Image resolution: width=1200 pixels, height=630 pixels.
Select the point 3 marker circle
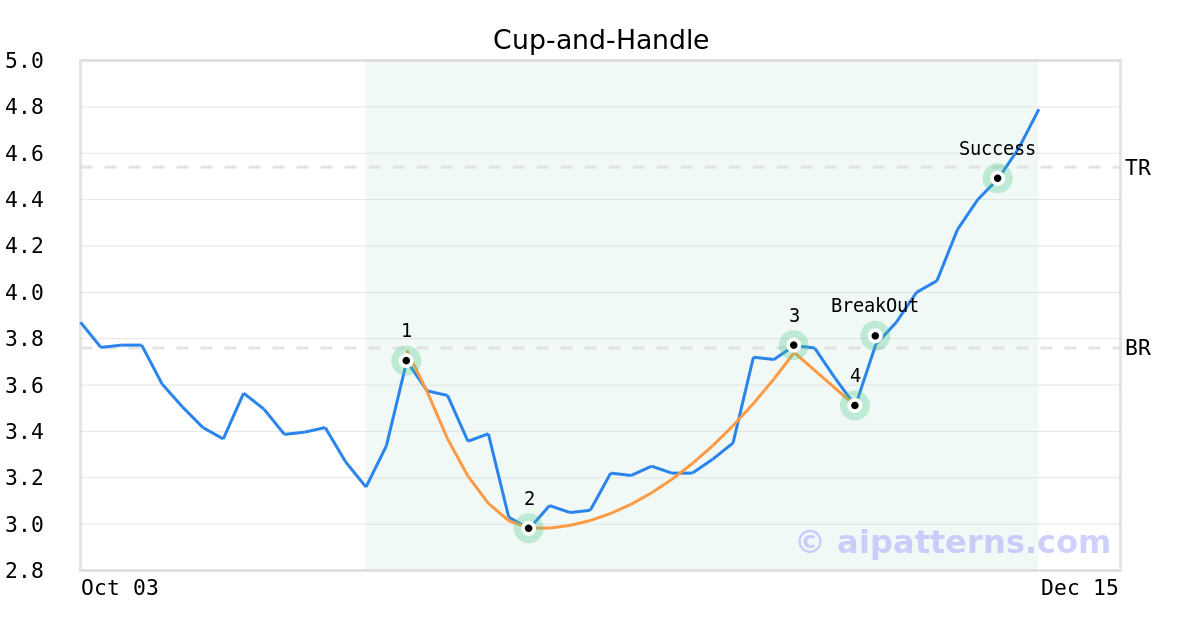click(793, 345)
